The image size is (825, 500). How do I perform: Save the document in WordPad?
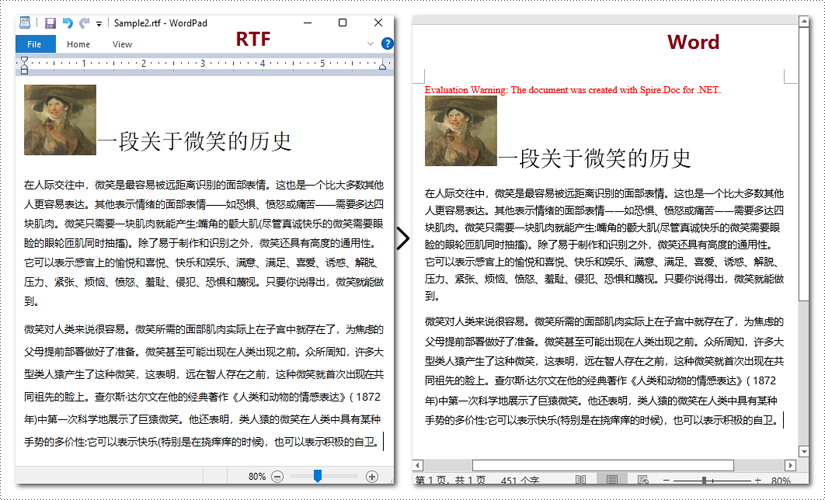pos(50,23)
